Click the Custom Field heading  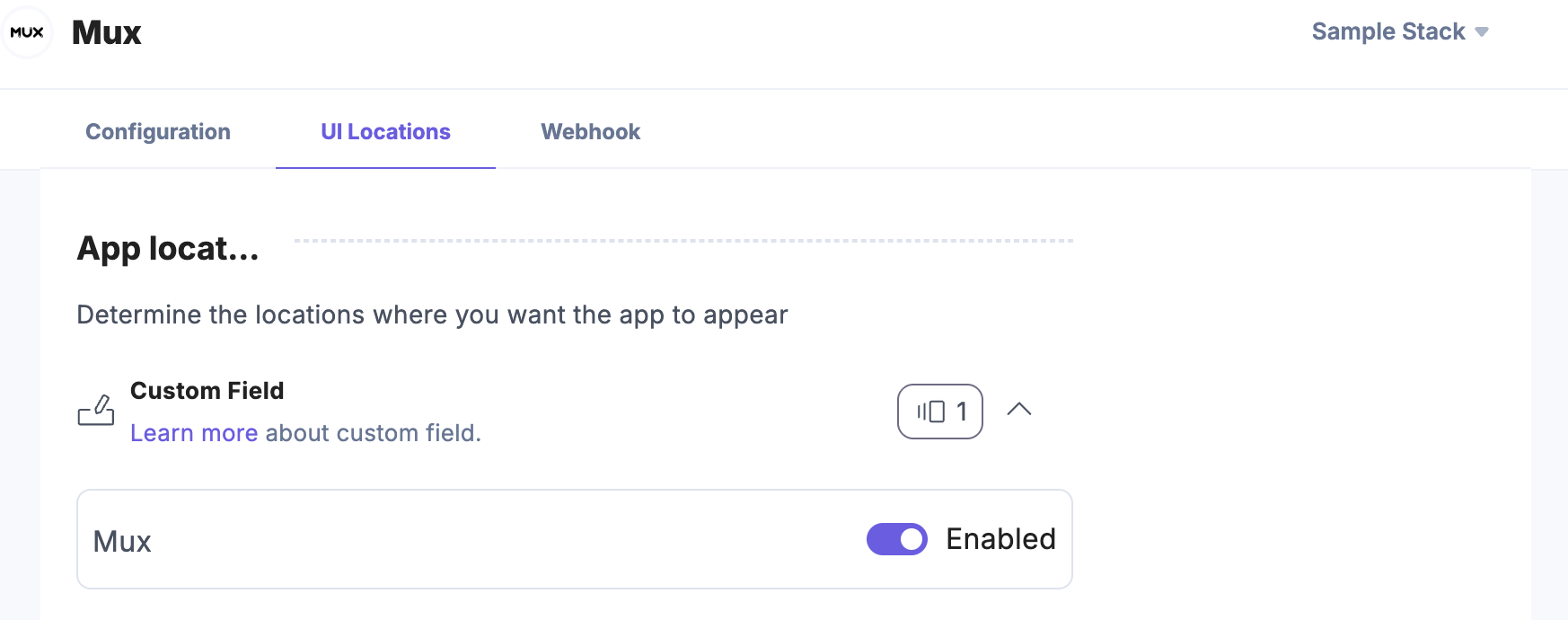pyautogui.click(x=207, y=391)
